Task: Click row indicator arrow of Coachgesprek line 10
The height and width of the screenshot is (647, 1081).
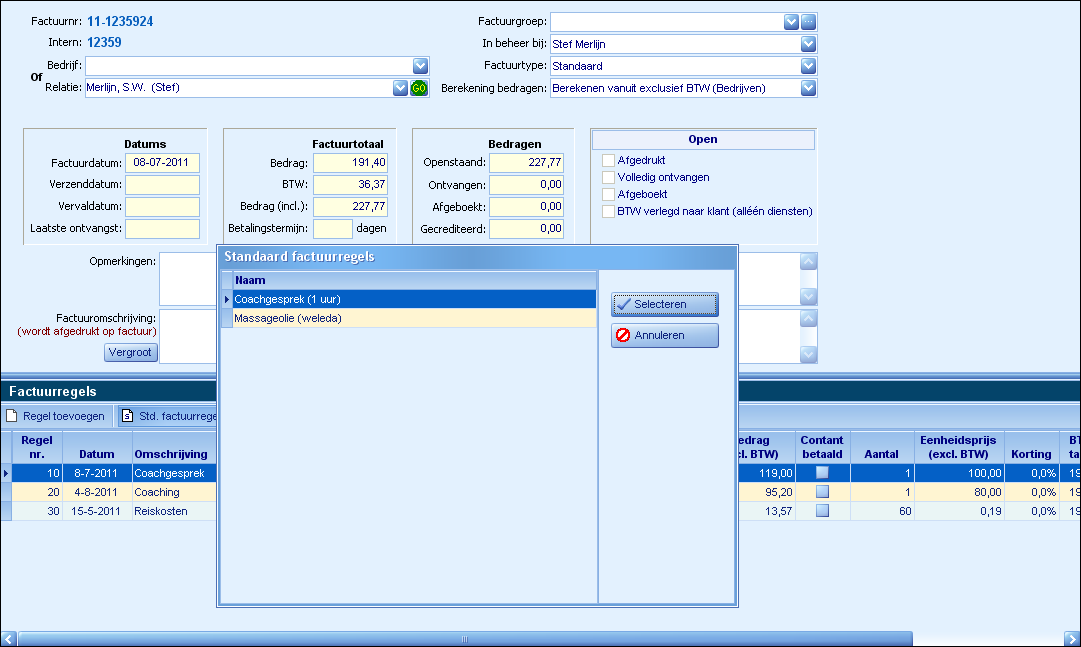Action: [x=6, y=473]
